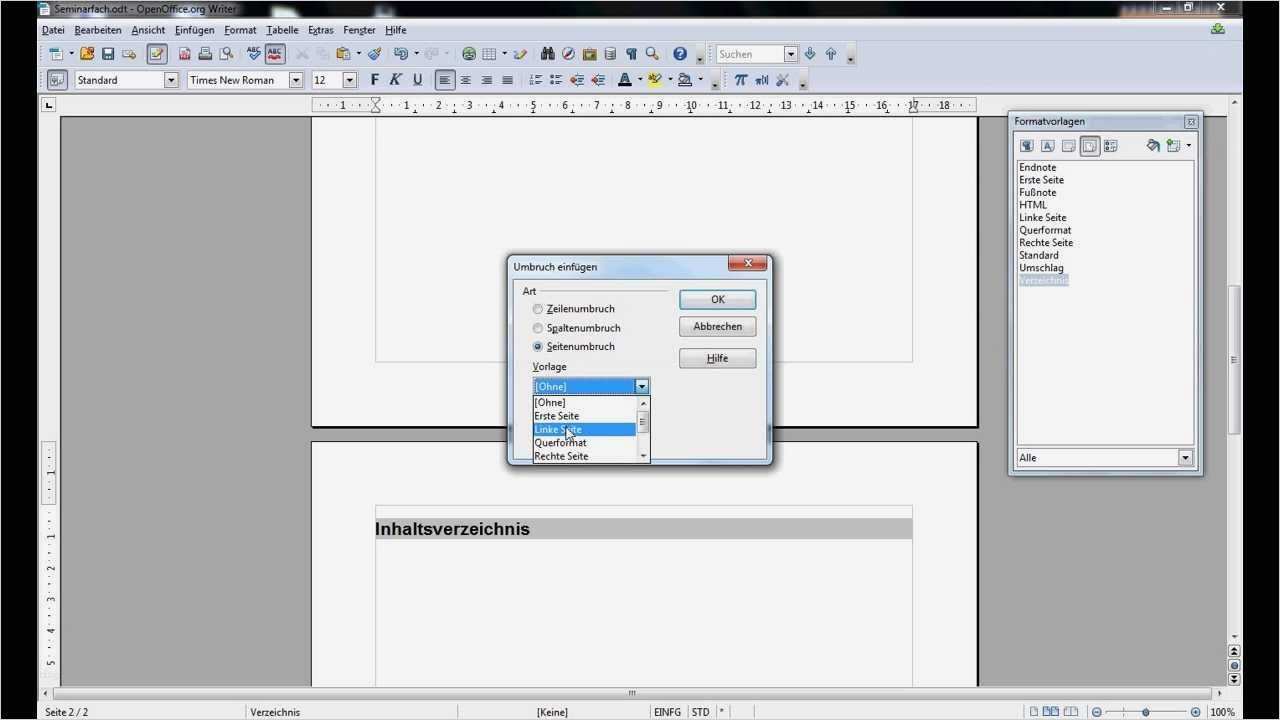This screenshot has height=720, width=1280.
Task: Click the Suchen search field
Action: 750,54
